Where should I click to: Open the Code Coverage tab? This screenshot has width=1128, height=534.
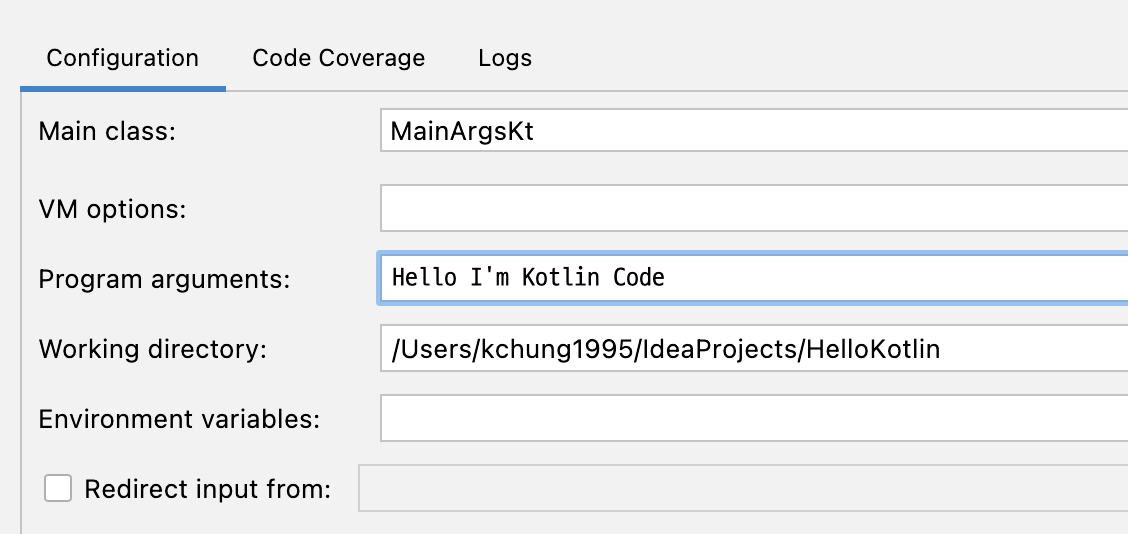click(x=338, y=58)
